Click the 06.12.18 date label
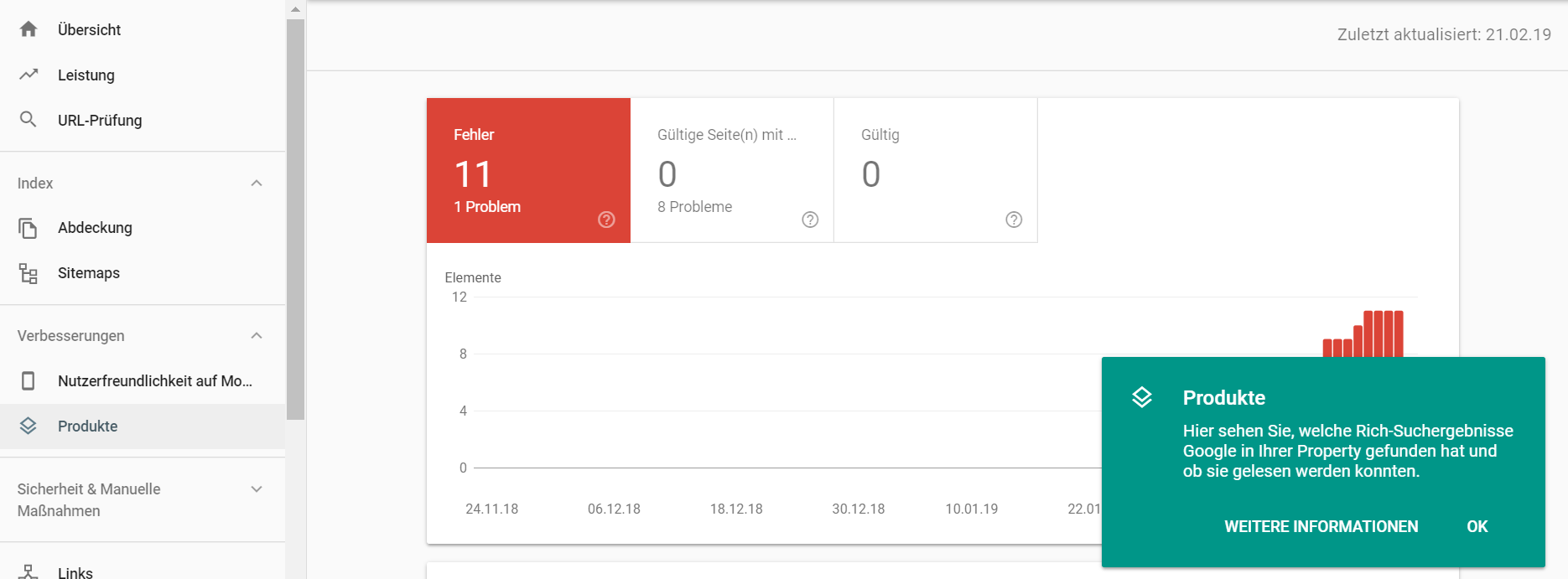Image resolution: width=1568 pixels, height=579 pixels. pos(614,509)
